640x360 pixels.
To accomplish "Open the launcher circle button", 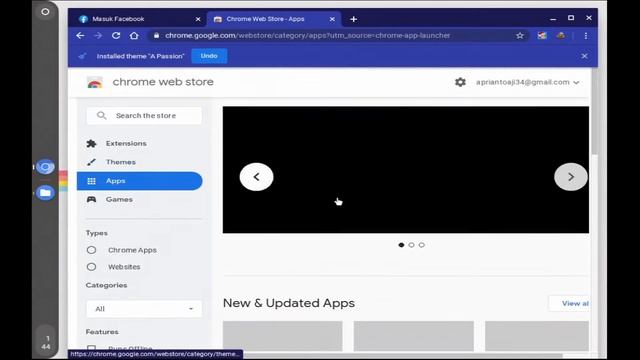I will coord(45,12).
